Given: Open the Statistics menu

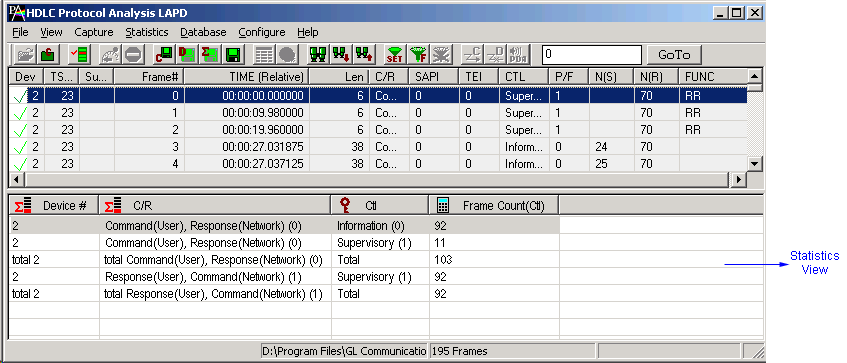Looking at the screenshot, I should point(147,32).
